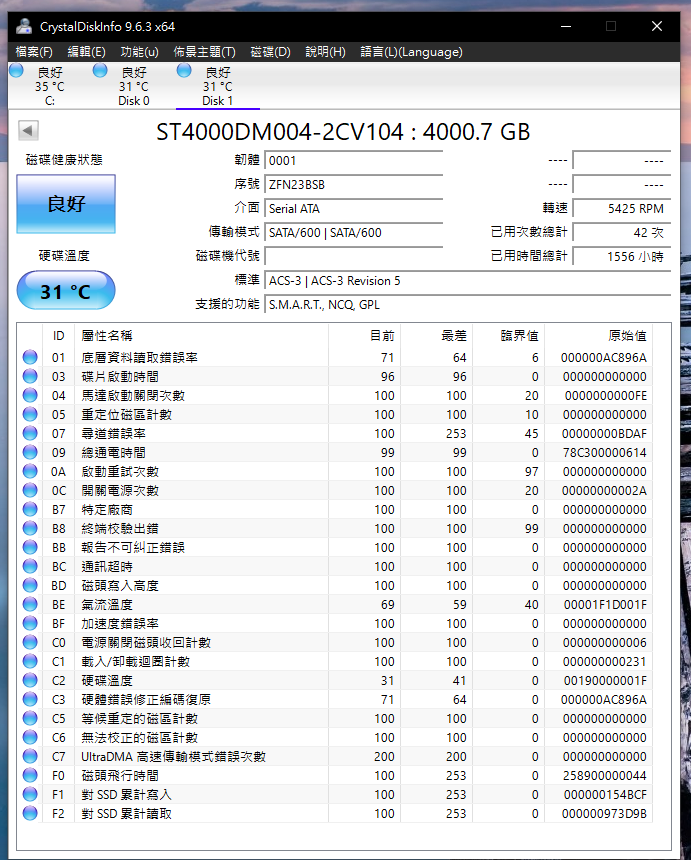
Task: Click the empty drive letter field
Action: (354, 257)
